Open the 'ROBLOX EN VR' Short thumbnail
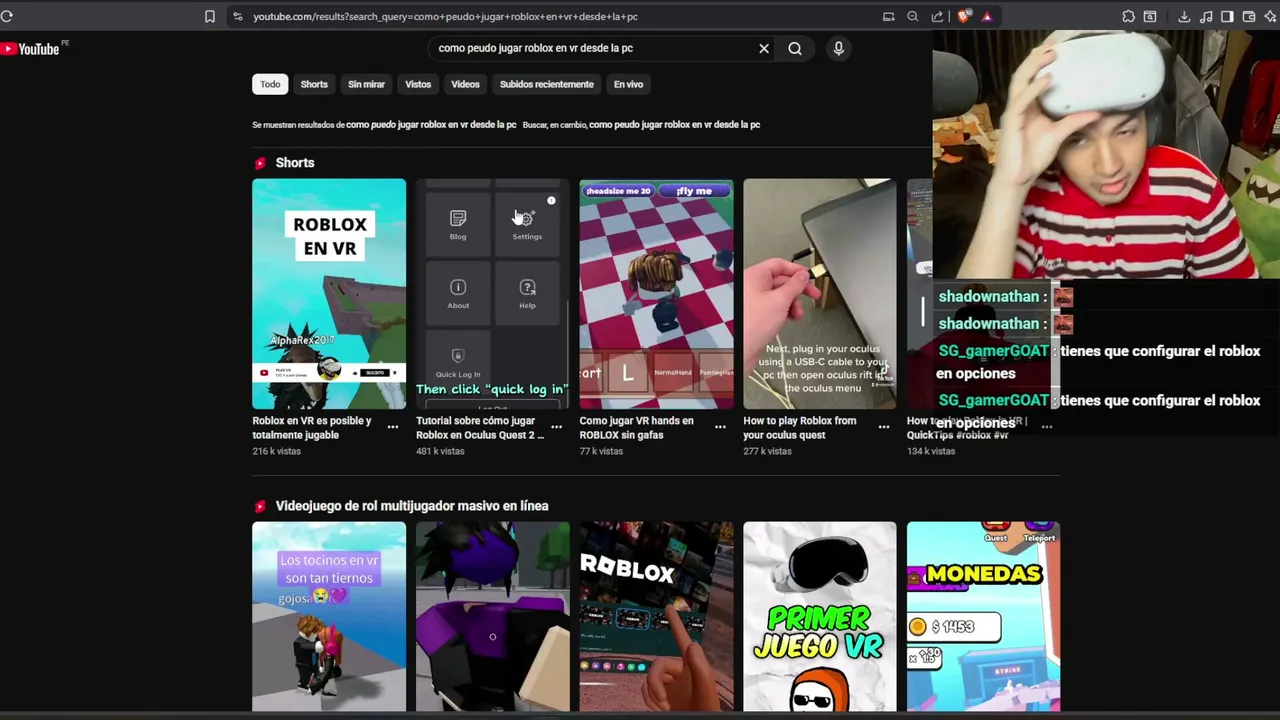 (x=329, y=294)
